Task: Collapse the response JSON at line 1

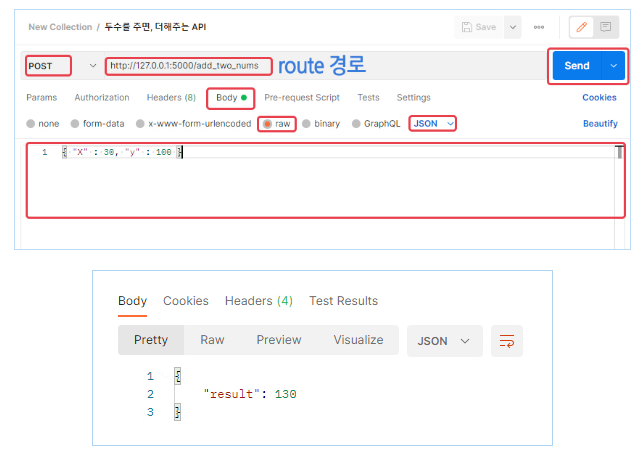Action: (x=166, y=376)
